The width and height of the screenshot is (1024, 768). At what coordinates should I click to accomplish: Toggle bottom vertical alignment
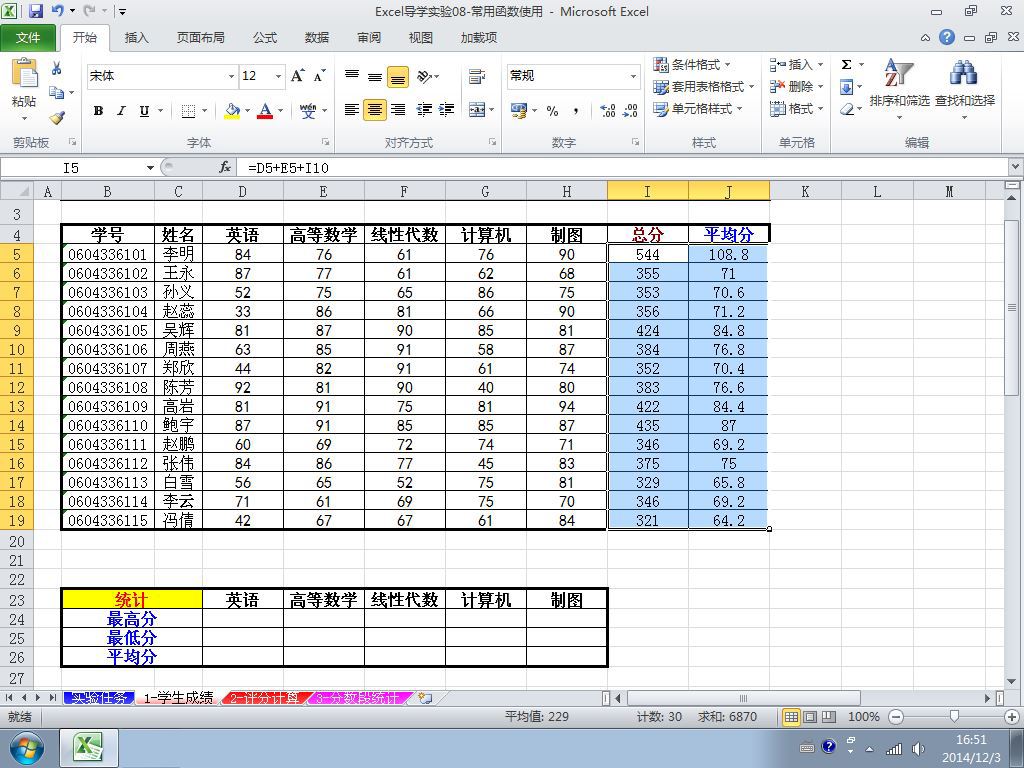[398, 76]
